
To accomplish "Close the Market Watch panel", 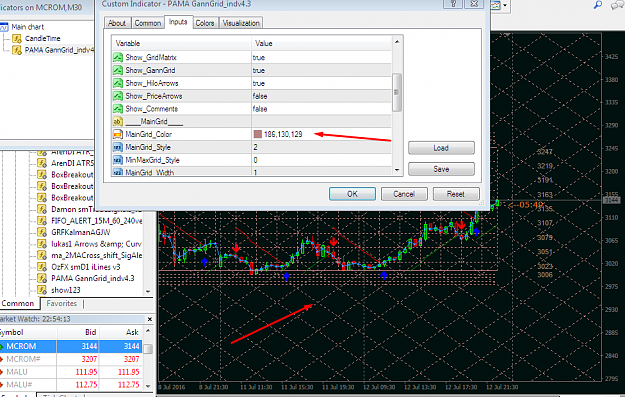I will (150, 319).
